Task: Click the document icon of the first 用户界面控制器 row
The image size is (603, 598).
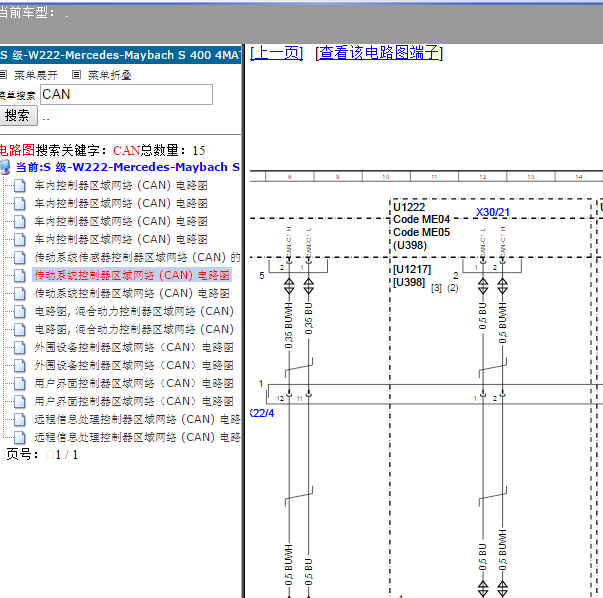Action: point(20,383)
